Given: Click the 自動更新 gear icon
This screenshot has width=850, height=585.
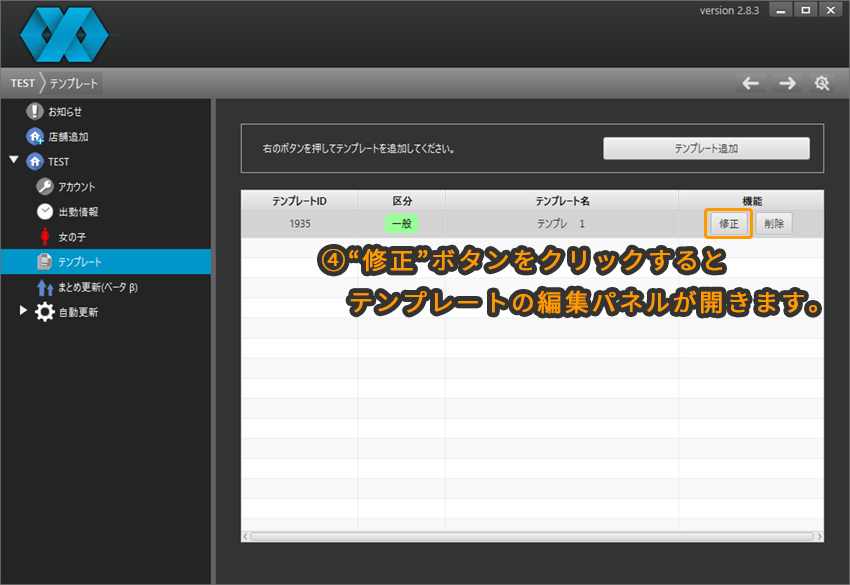Looking at the screenshot, I should point(44,312).
